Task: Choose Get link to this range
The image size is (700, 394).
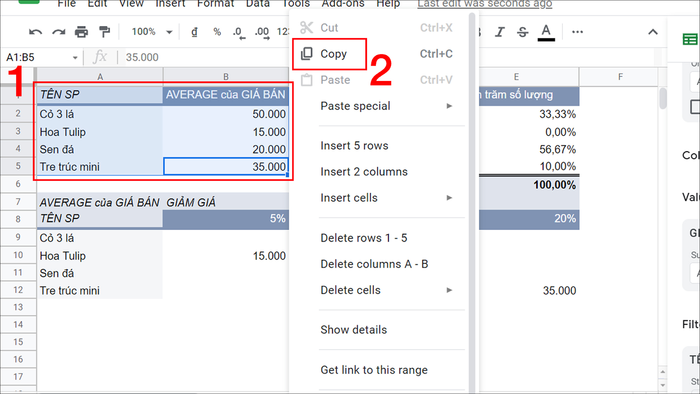Action: (379, 369)
